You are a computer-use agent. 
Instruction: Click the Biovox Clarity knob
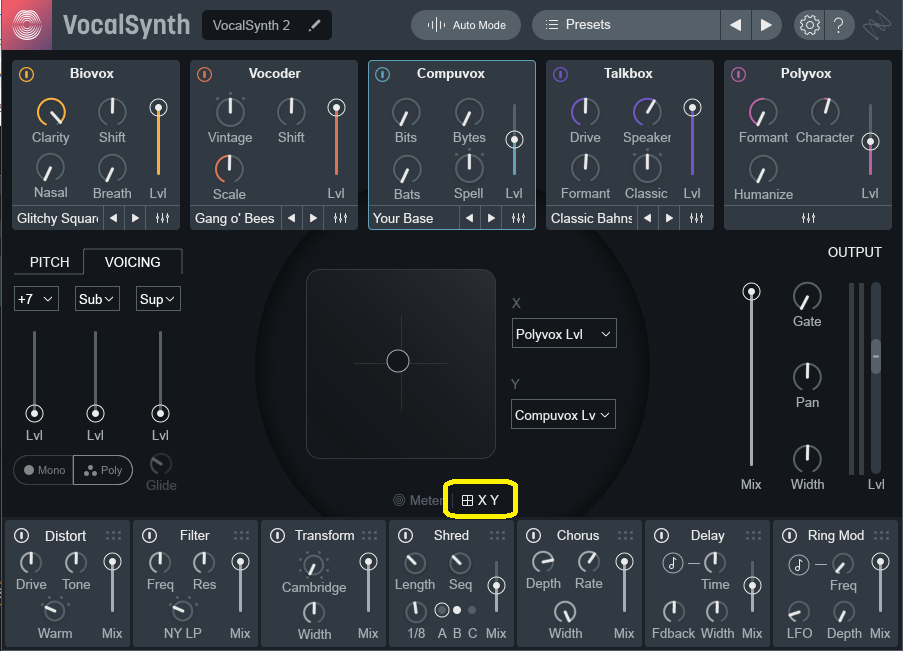pyautogui.click(x=51, y=112)
